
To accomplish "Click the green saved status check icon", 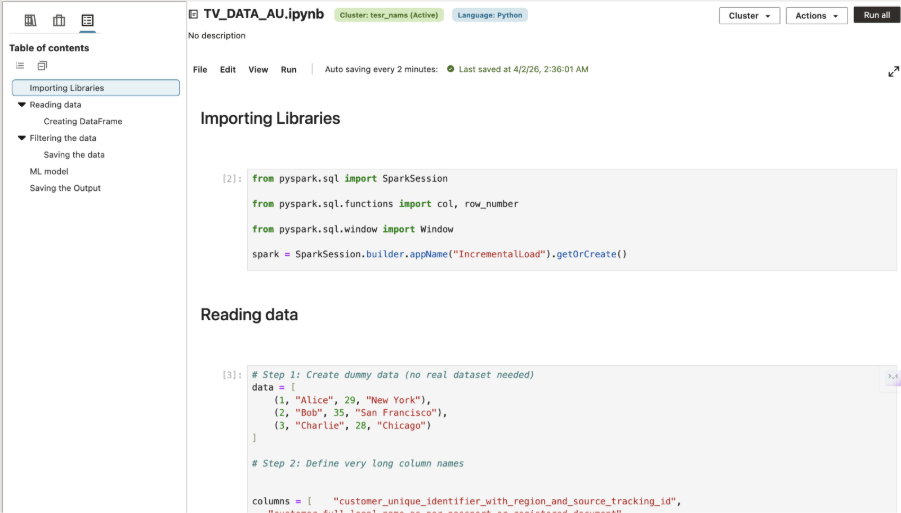I will click(x=451, y=69).
